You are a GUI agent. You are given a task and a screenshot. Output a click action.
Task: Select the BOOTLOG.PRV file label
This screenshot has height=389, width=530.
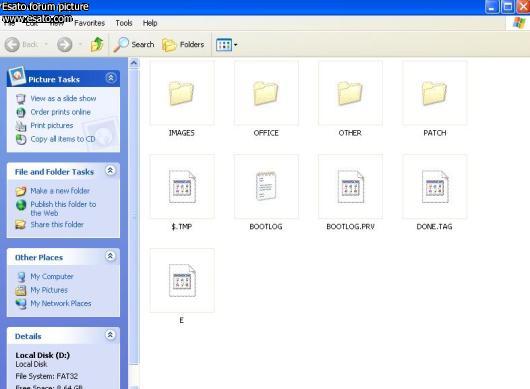[351, 226]
